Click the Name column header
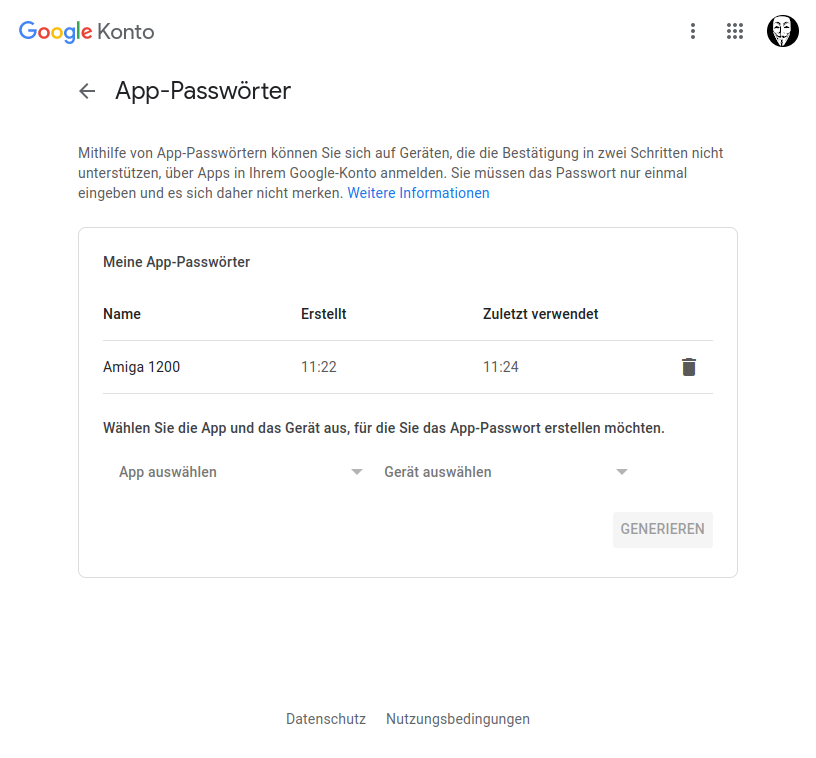Image resolution: width=816 pixels, height=758 pixels. (122, 314)
